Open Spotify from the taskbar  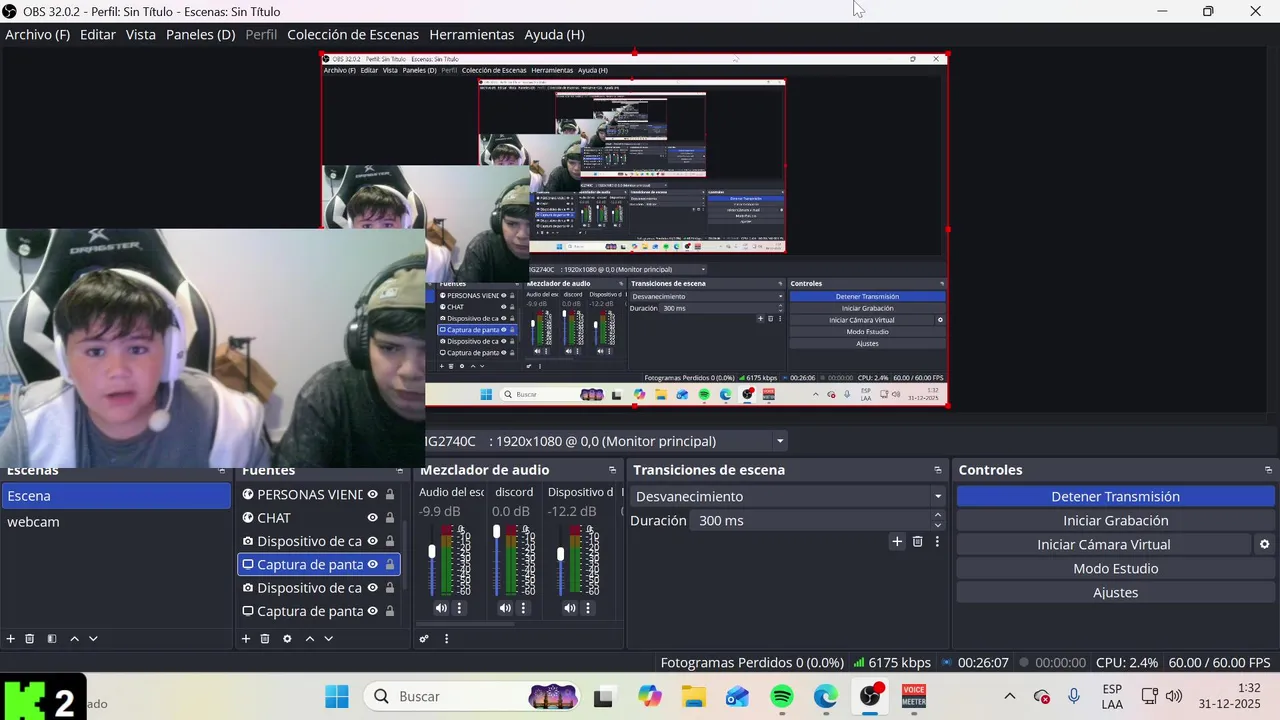coord(782,696)
